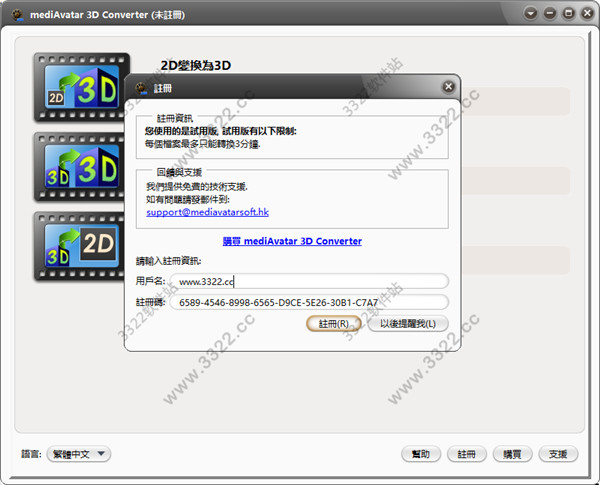Click the bottom 註冊 register button

[x=467, y=454]
